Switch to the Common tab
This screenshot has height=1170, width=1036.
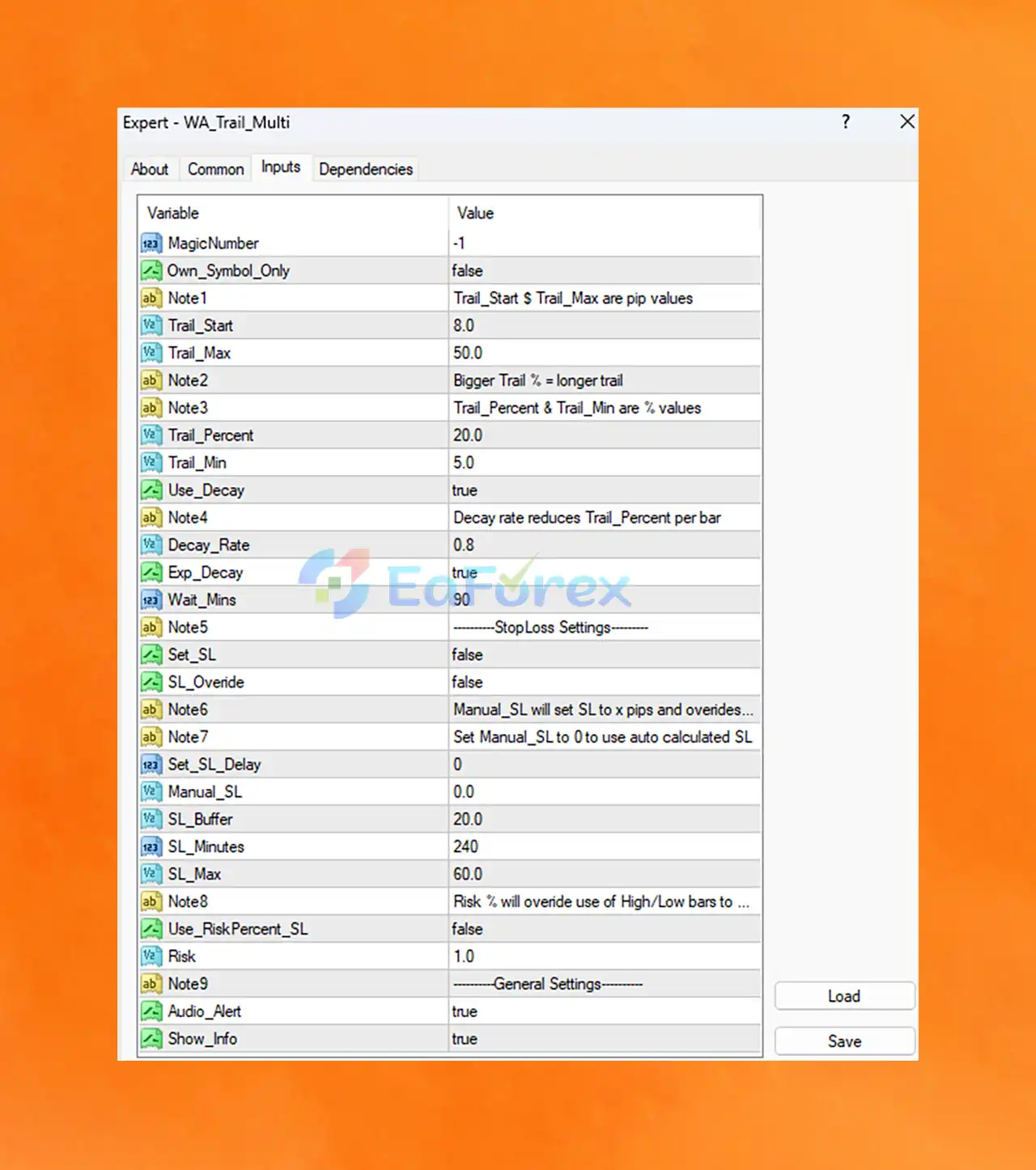(216, 169)
